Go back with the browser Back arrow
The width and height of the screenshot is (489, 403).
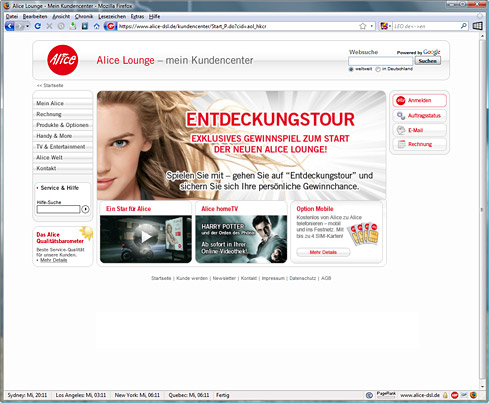point(10,26)
